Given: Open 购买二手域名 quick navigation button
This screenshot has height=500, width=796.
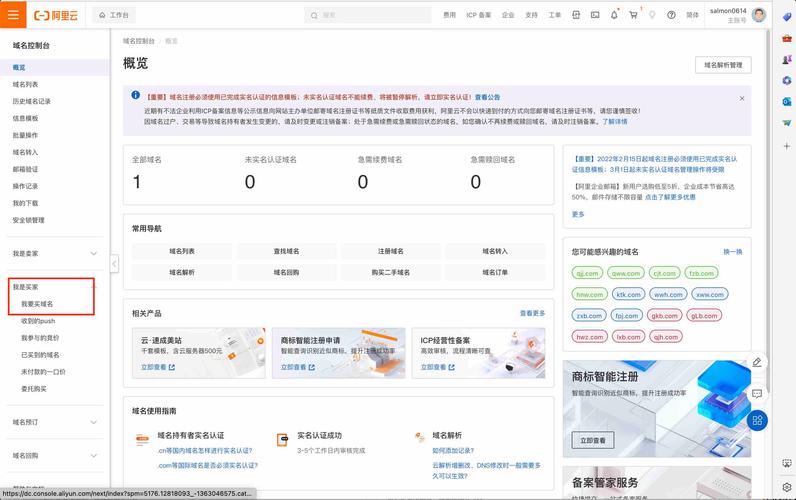Looking at the screenshot, I should 391,272.
